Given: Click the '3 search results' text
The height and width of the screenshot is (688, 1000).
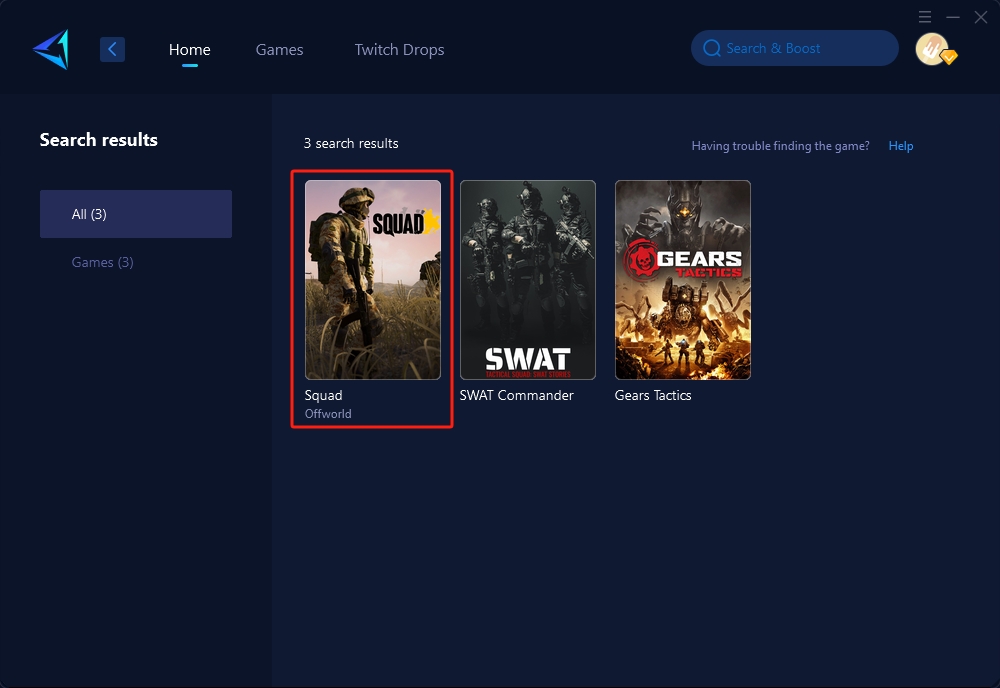Looking at the screenshot, I should tap(351, 143).
